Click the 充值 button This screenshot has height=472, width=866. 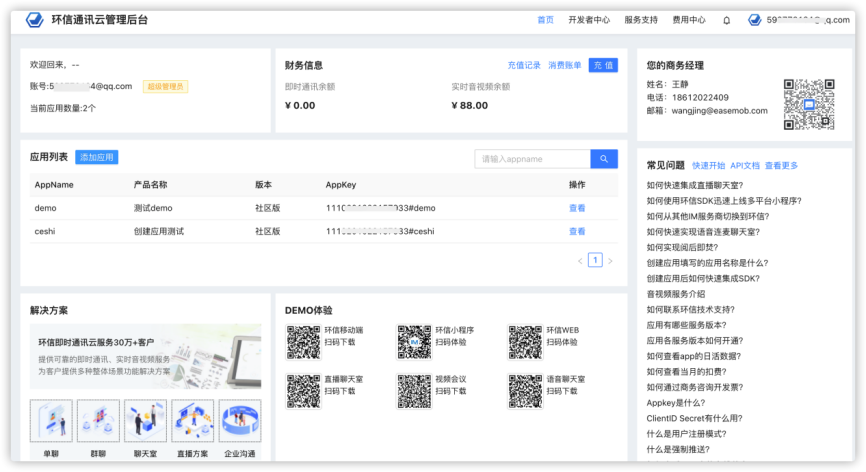pos(603,65)
